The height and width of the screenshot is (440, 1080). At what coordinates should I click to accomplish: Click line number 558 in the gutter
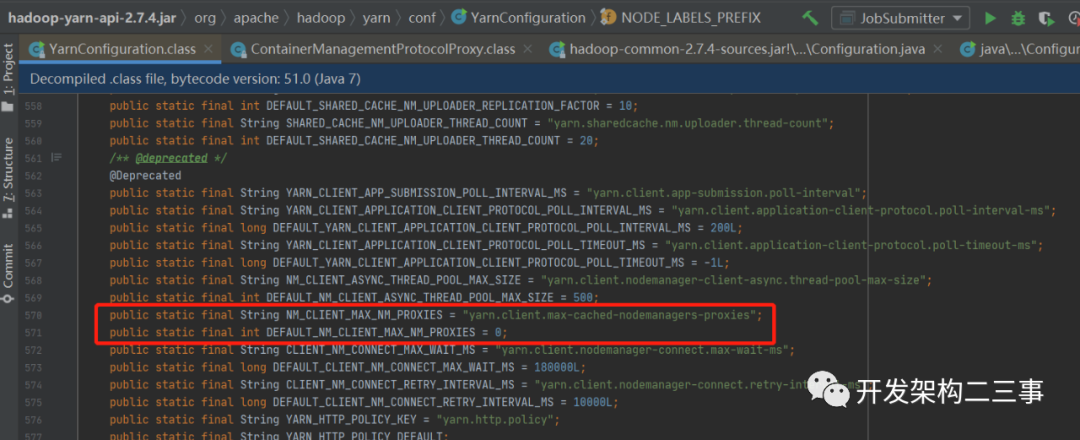tap(33, 107)
